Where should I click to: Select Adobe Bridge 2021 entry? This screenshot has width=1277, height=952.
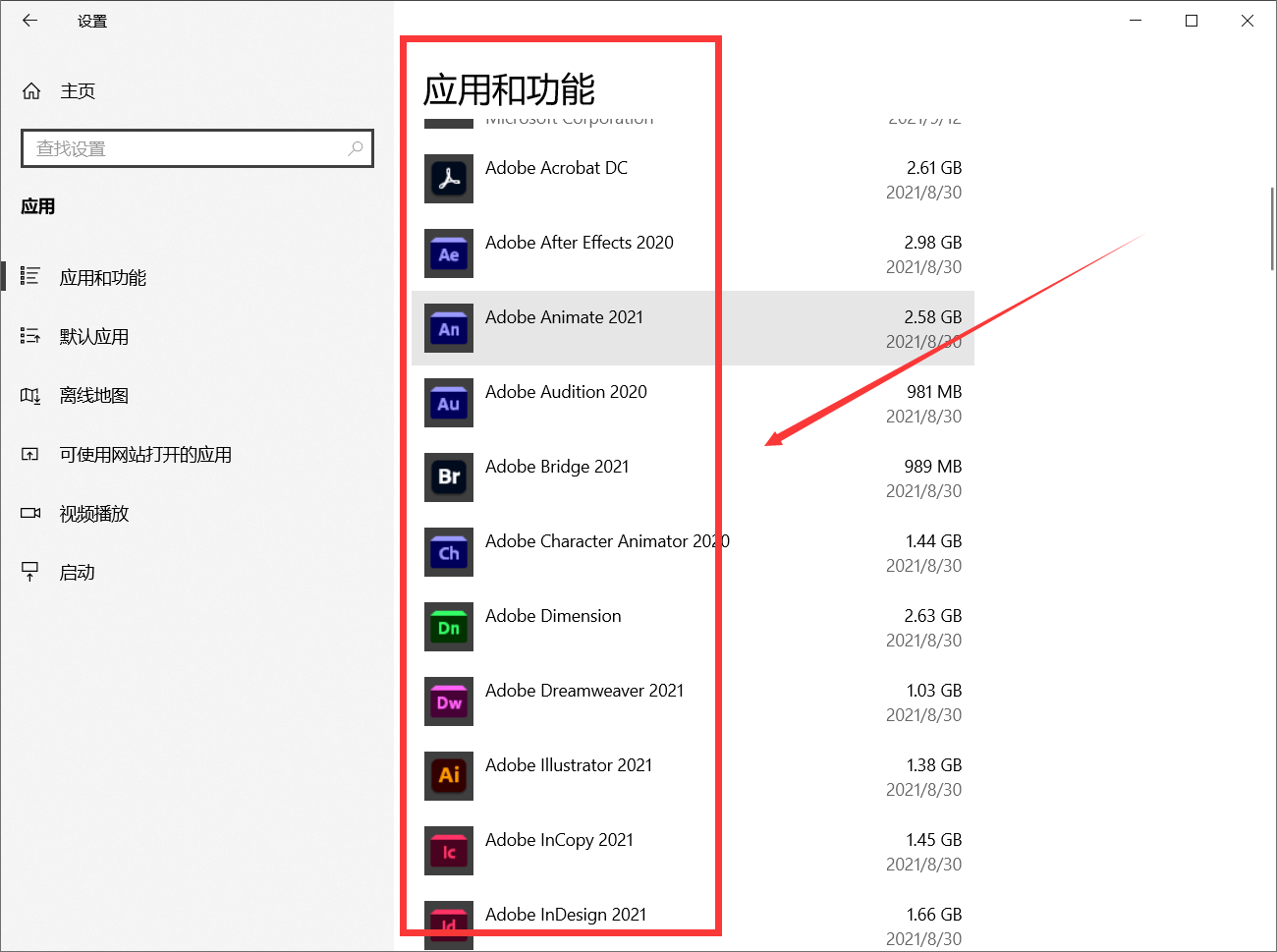[x=693, y=477]
